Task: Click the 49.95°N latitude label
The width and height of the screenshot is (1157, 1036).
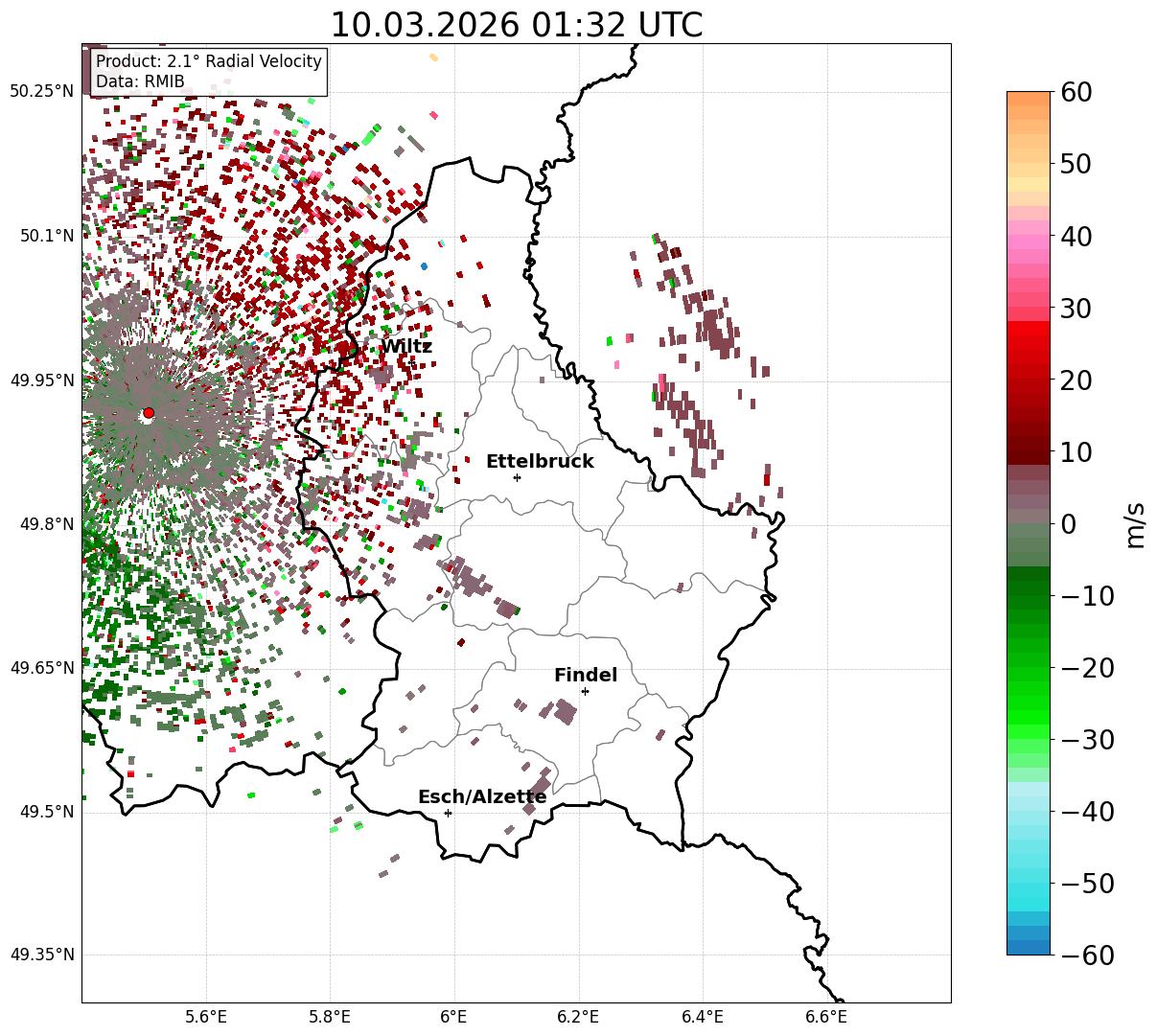Action: (41, 380)
